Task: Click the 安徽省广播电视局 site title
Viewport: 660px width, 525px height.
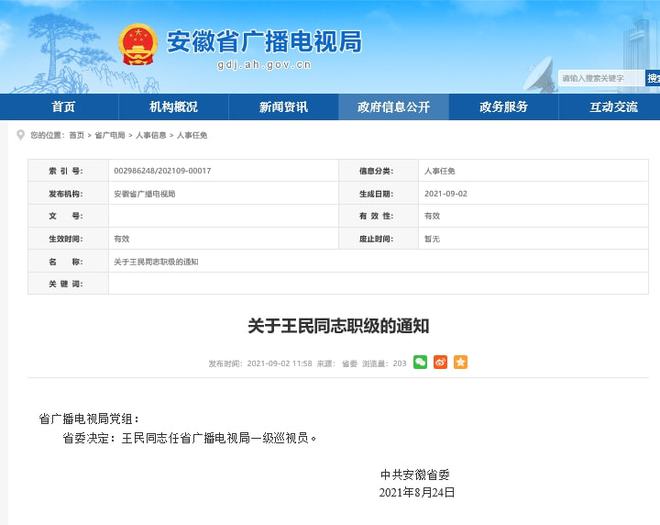Action: tap(263, 41)
